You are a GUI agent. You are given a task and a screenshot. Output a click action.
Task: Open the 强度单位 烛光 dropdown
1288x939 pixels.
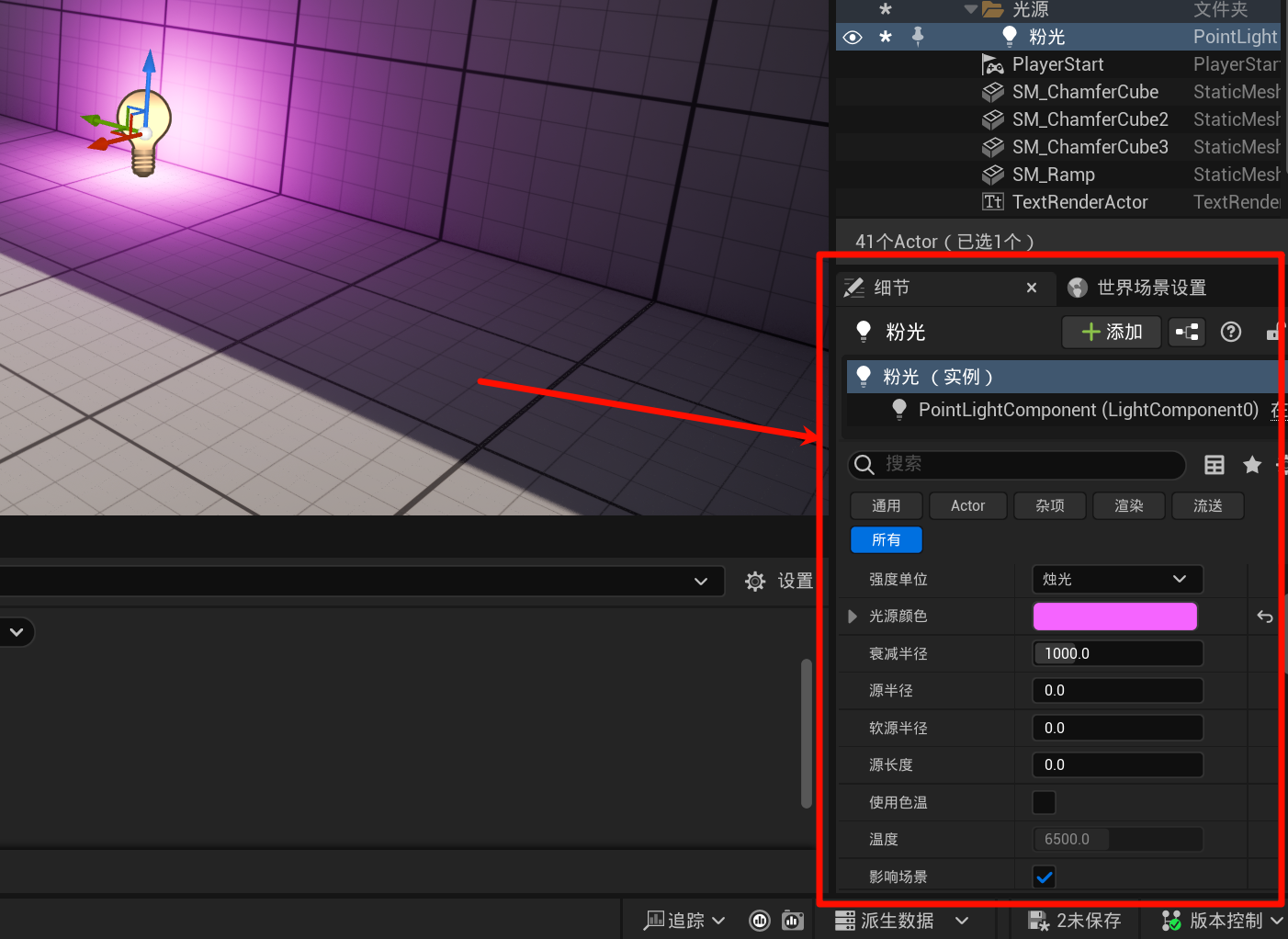coord(1116,579)
